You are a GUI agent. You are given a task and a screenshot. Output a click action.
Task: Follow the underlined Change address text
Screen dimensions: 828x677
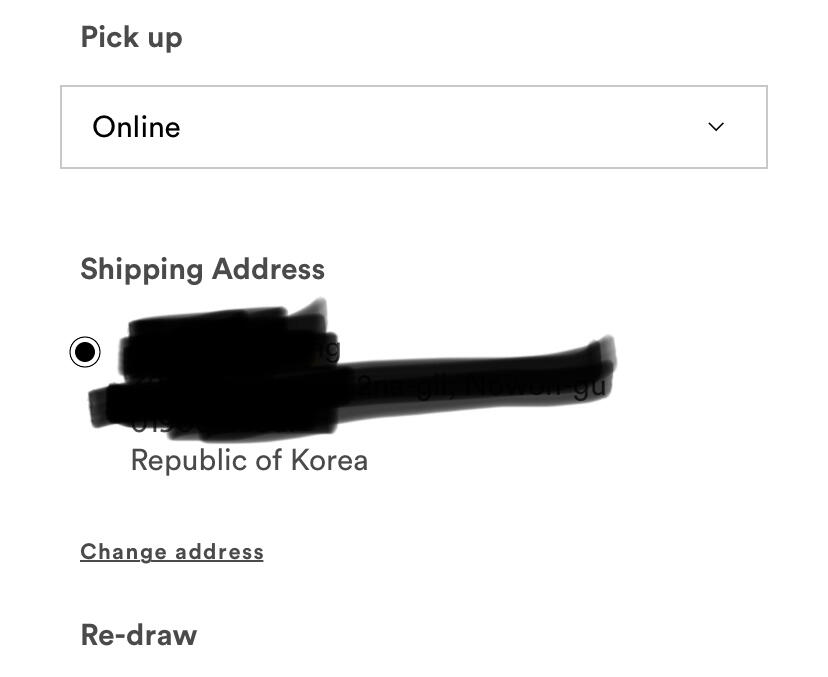[x=172, y=552]
